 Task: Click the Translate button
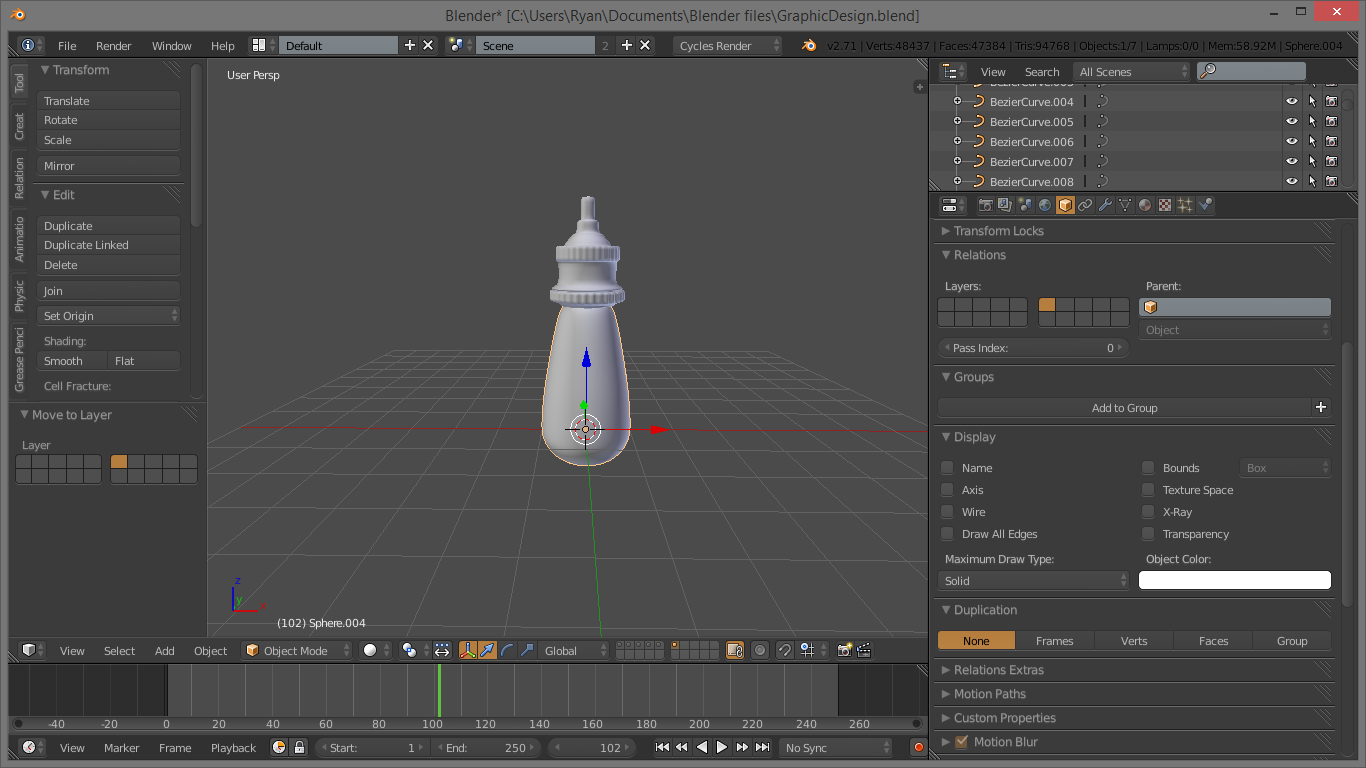(109, 101)
